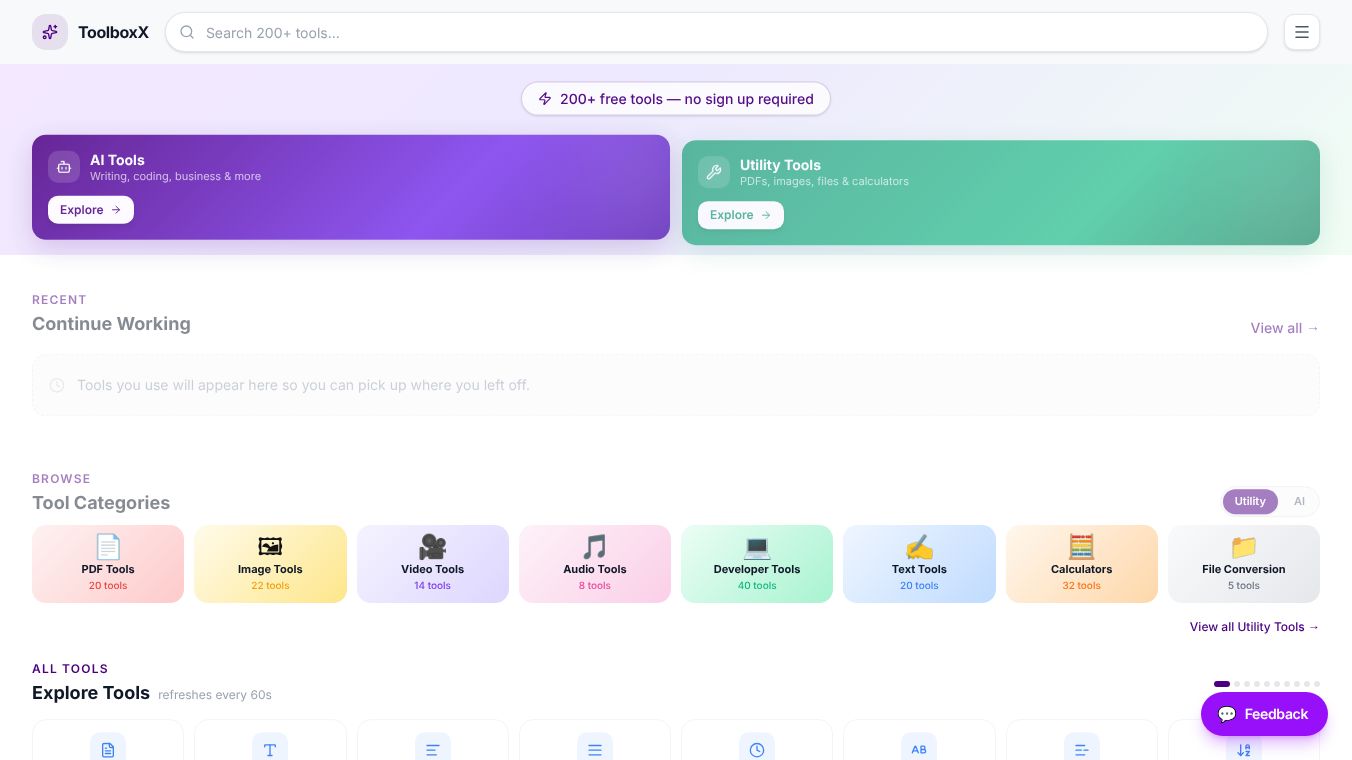Select the Utility toggle option
Screen dimensions: 1352x760
coord(1250,501)
